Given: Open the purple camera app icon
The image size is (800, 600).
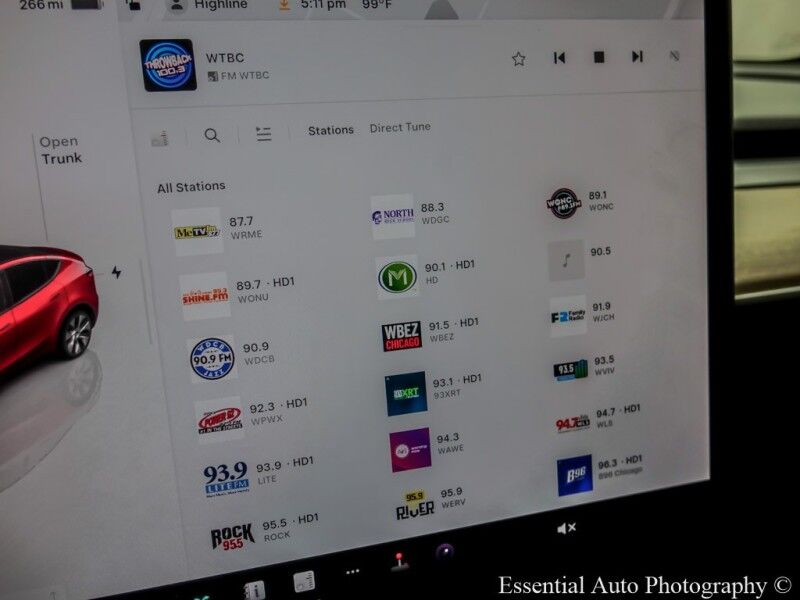Looking at the screenshot, I should coord(445,552).
